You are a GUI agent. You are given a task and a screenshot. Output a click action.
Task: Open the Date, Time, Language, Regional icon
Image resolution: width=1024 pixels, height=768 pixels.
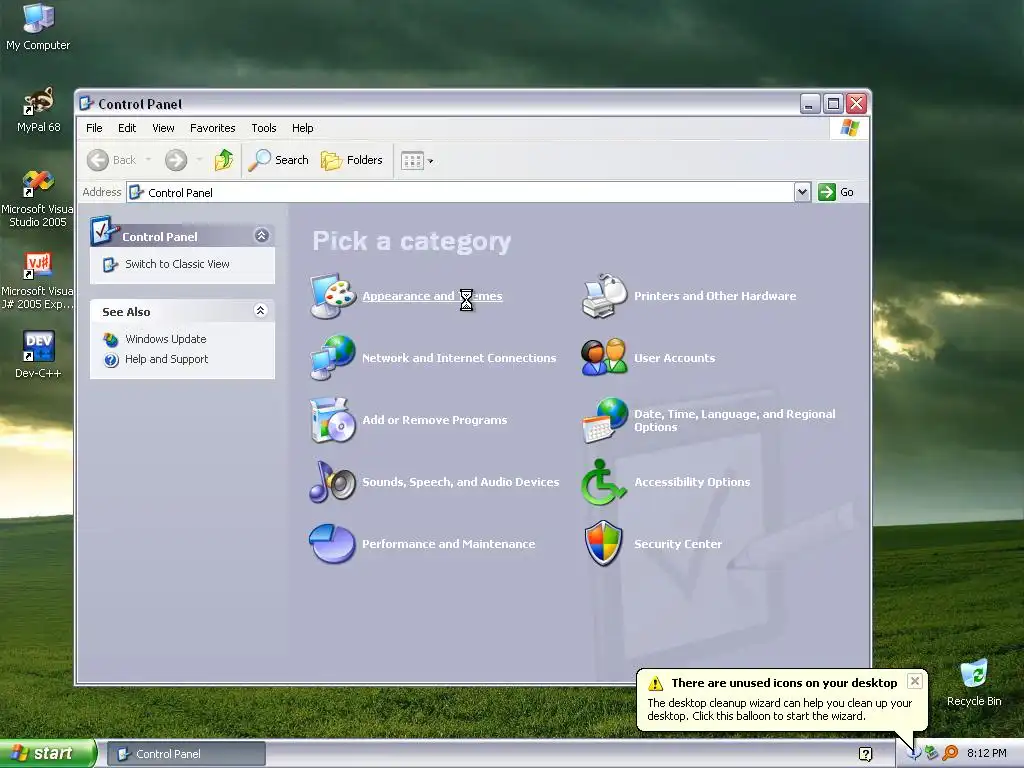pos(604,420)
